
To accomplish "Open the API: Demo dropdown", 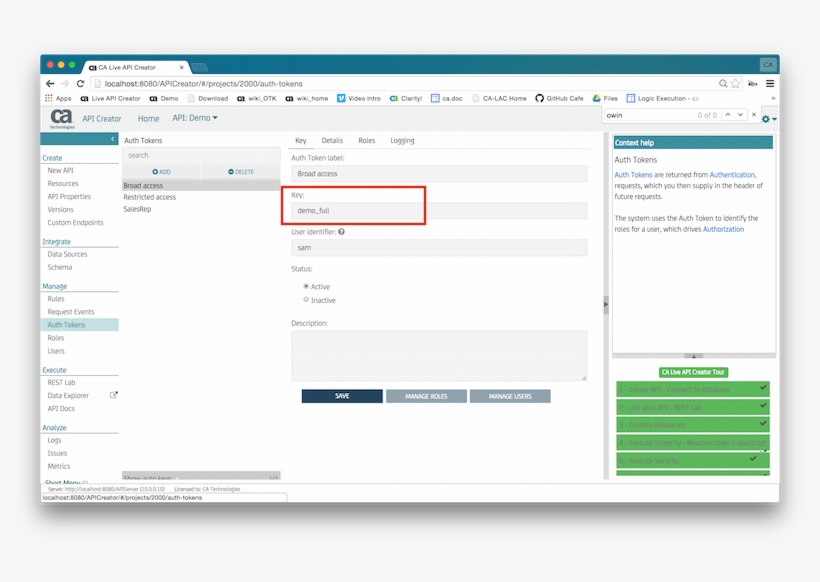I will click(195, 118).
